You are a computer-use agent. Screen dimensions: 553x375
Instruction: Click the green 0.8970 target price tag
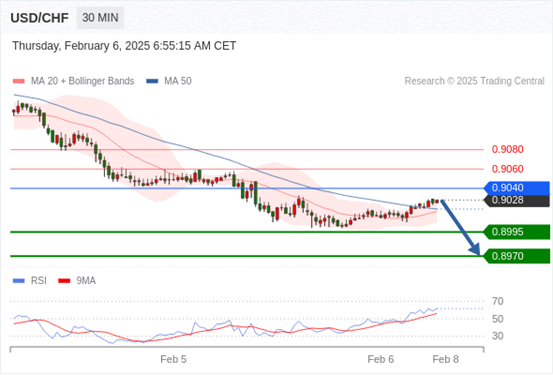pyautogui.click(x=517, y=256)
